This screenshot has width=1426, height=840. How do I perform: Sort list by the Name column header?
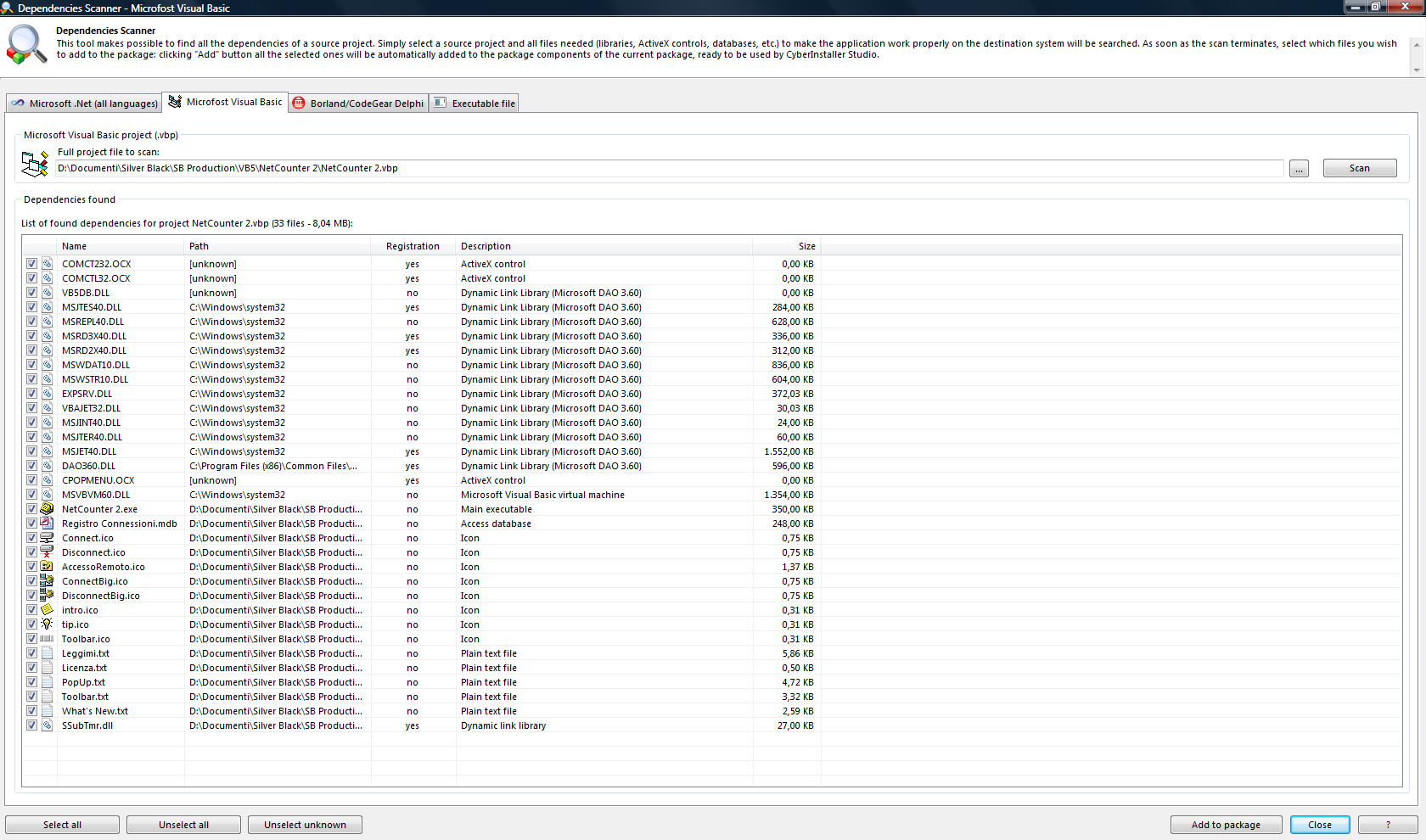121,246
